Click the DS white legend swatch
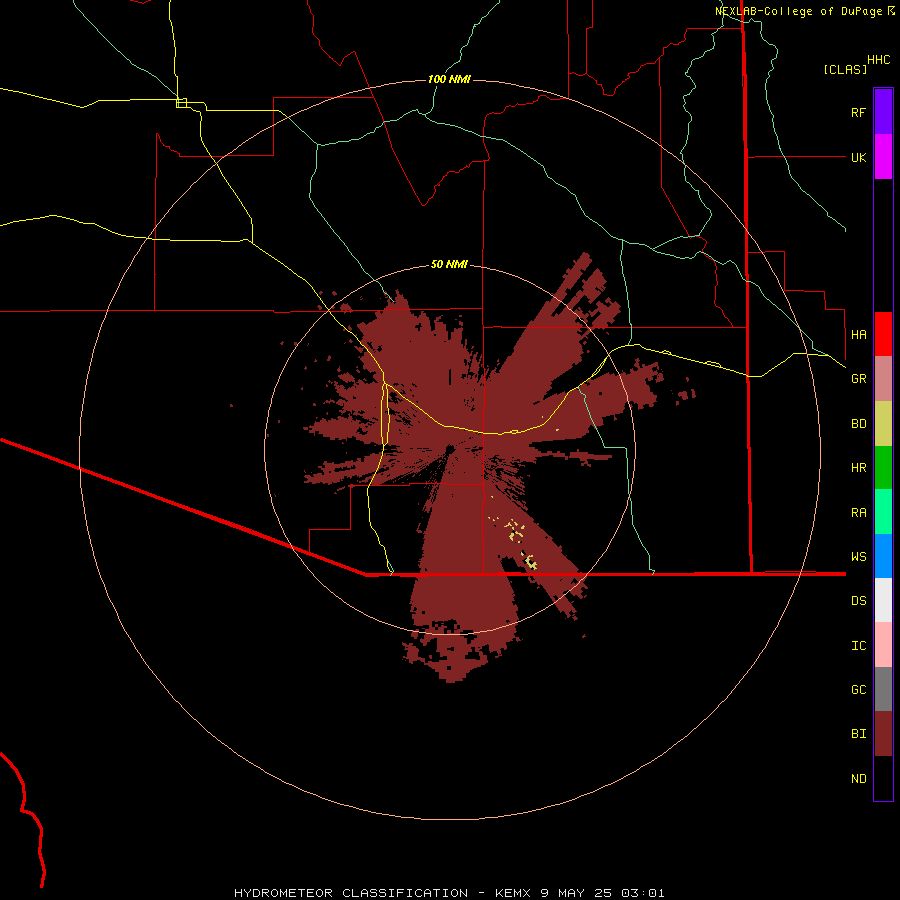Image resolution: width=900 pixels, height=900 pixels. 883,600
